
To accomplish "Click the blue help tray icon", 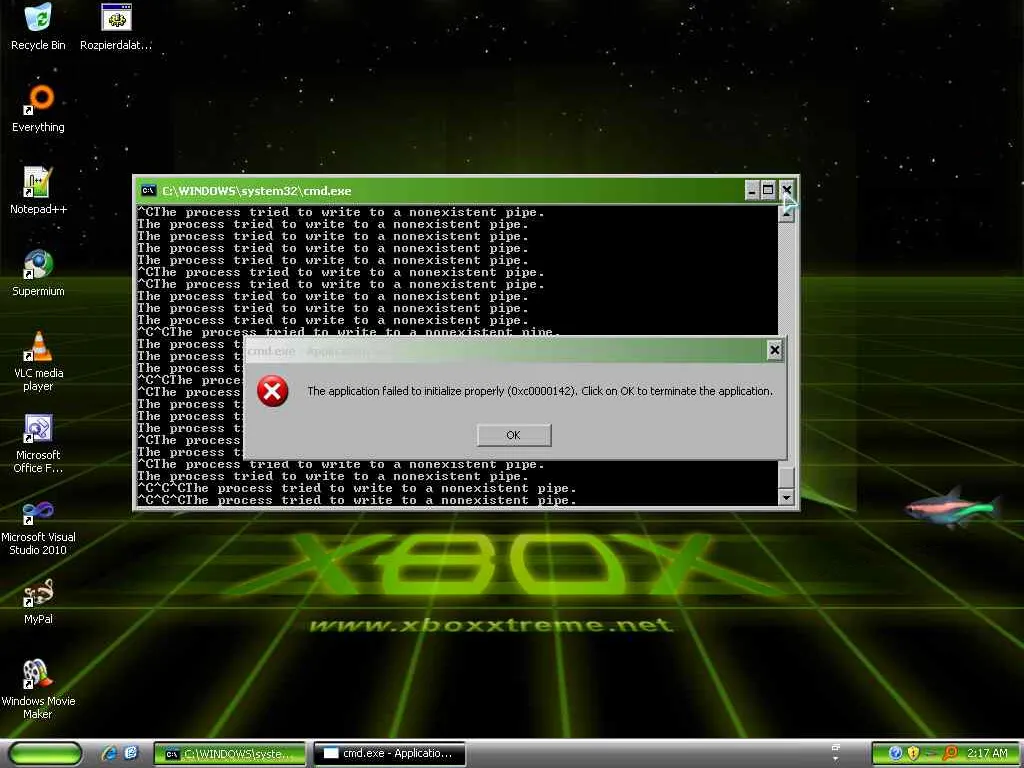I will (895, 754).
